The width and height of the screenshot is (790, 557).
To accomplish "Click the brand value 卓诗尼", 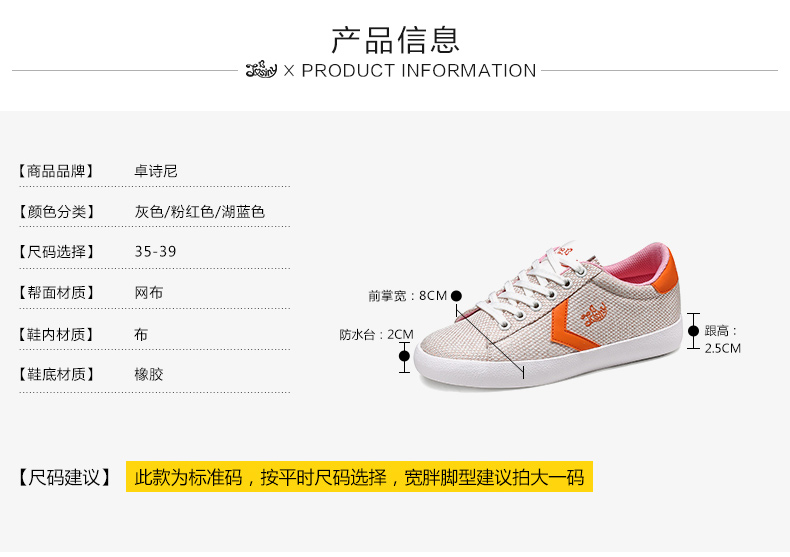I will [x=156, y=171].
